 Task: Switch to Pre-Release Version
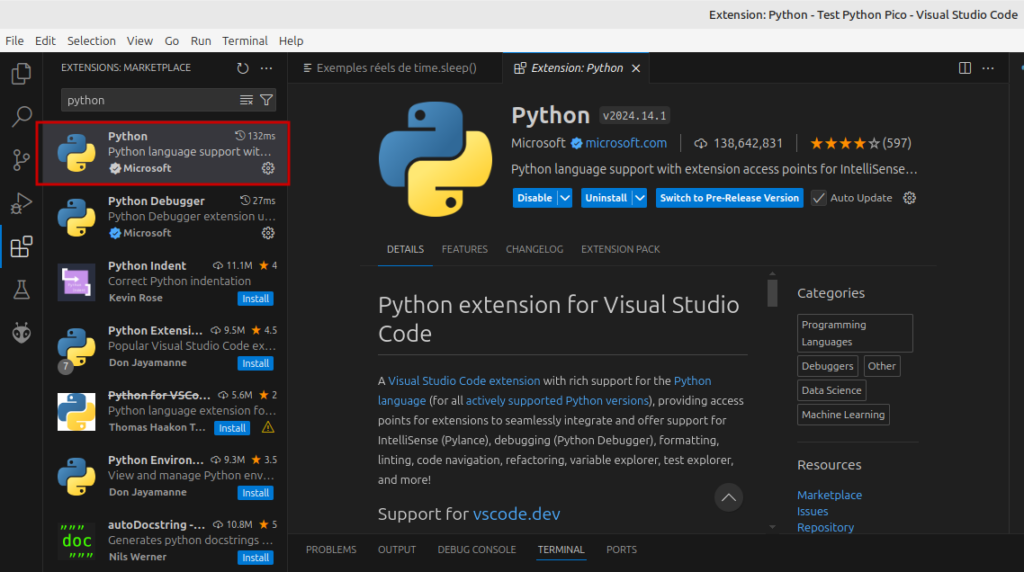tap(729, 198)
